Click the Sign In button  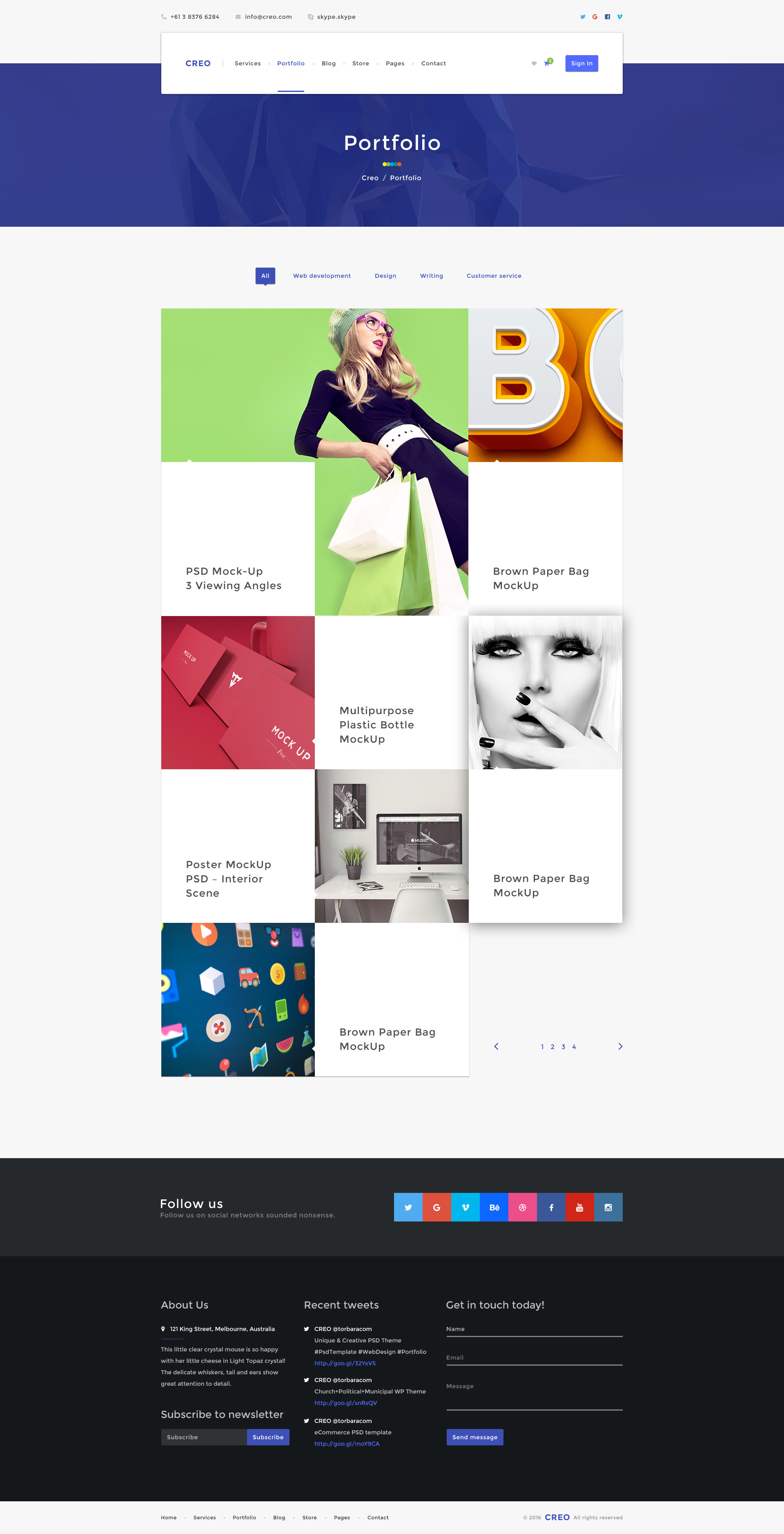(x=581, y=63)
